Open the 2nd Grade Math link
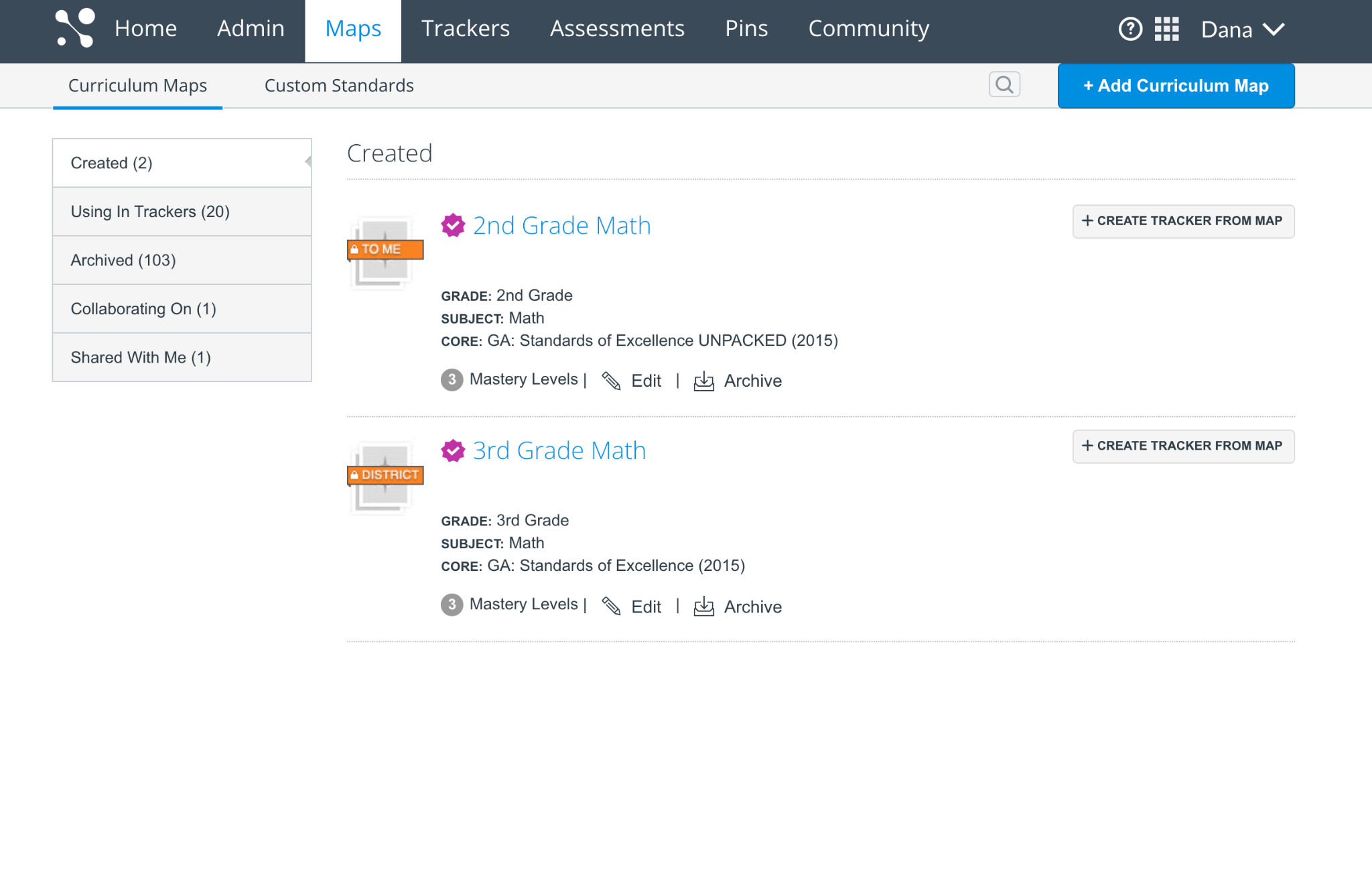The width and height of the screenshot is (1372, 890). [561, 226]
